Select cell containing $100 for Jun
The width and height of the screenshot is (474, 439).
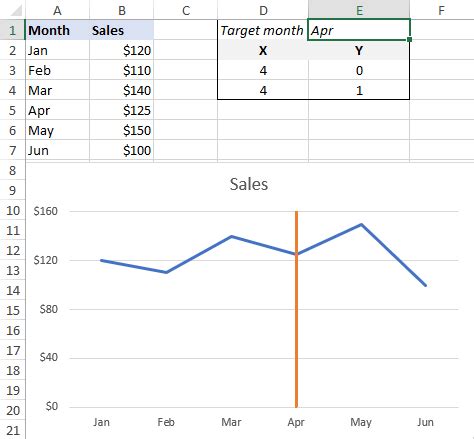tap(121, 150)
